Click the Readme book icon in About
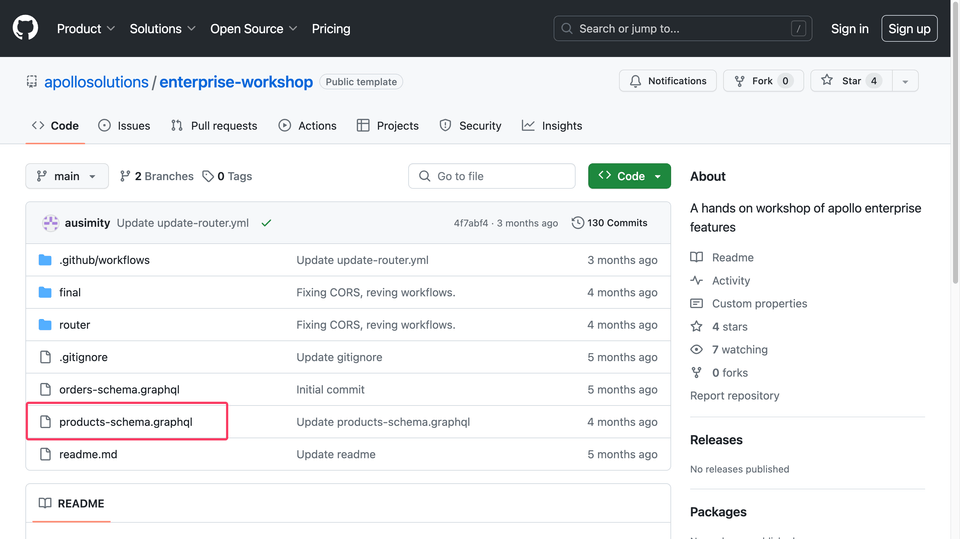This screenshot has width=960, height=539. [697, 257]
